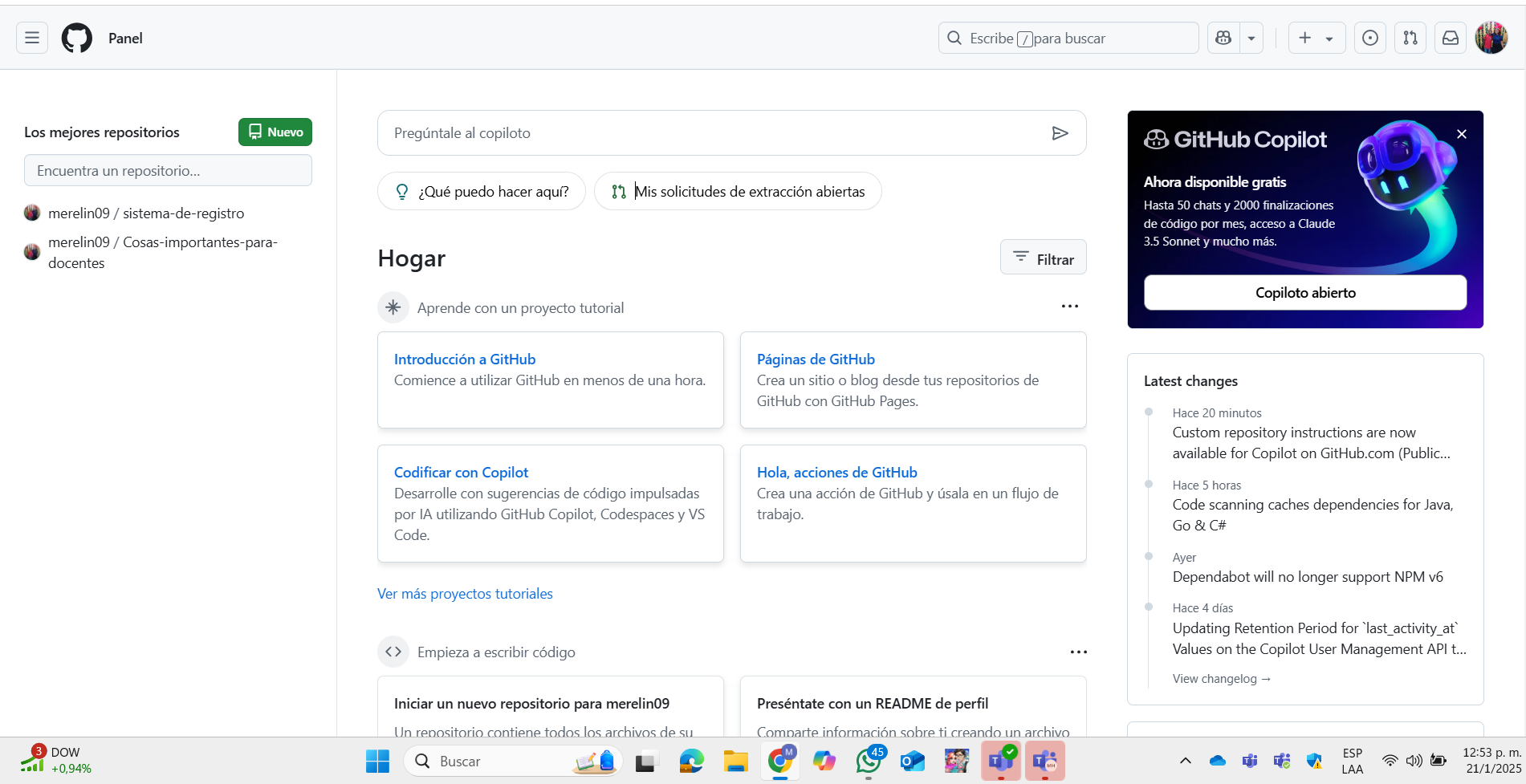The width and height of the screenshot is (1526, 784).
Task: Select '¿Qué puedo hacer aquí?' suggestion
Action: pos(482,191)
